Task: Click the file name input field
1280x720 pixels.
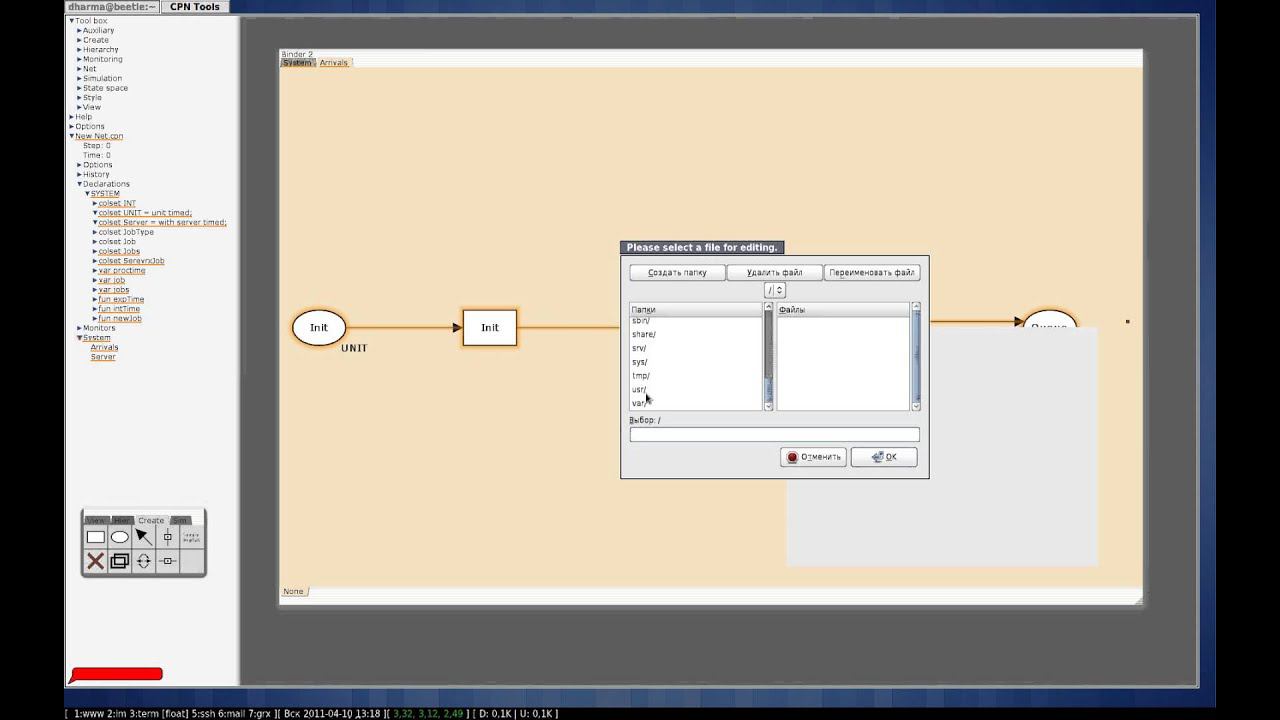Action: click(774, 435)
